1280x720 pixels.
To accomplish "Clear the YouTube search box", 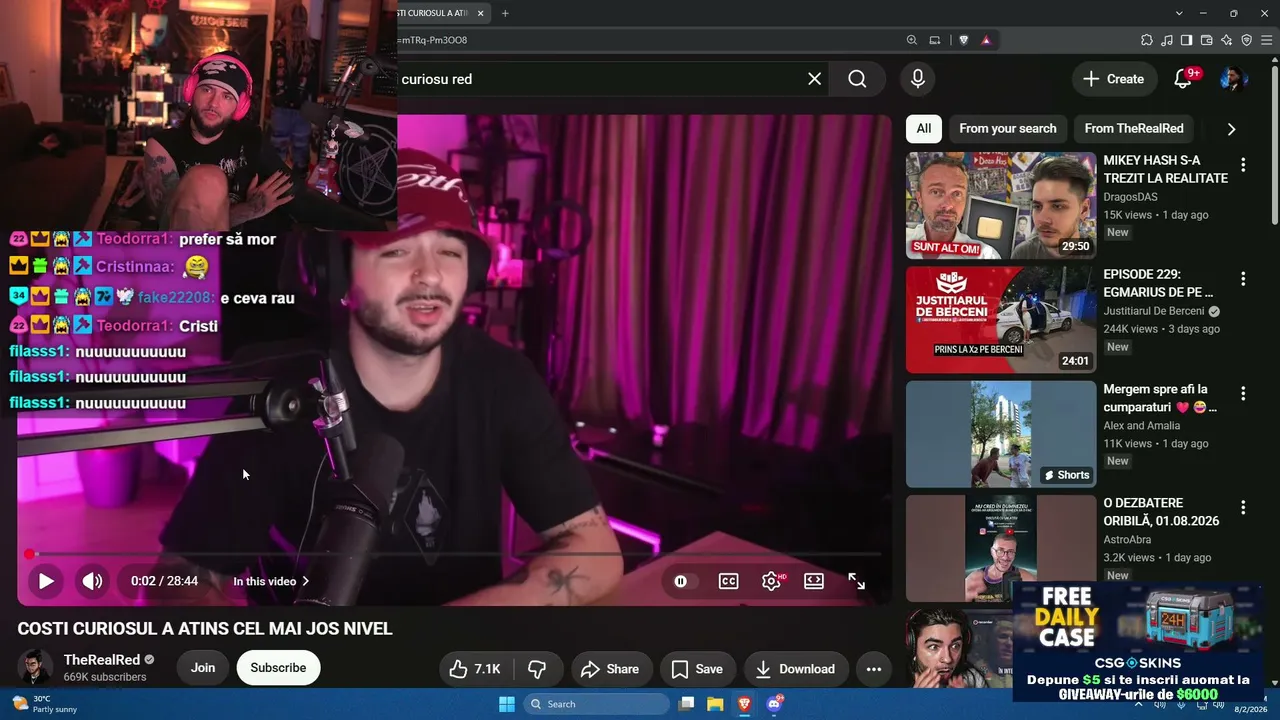I will (x=815, y=79).
